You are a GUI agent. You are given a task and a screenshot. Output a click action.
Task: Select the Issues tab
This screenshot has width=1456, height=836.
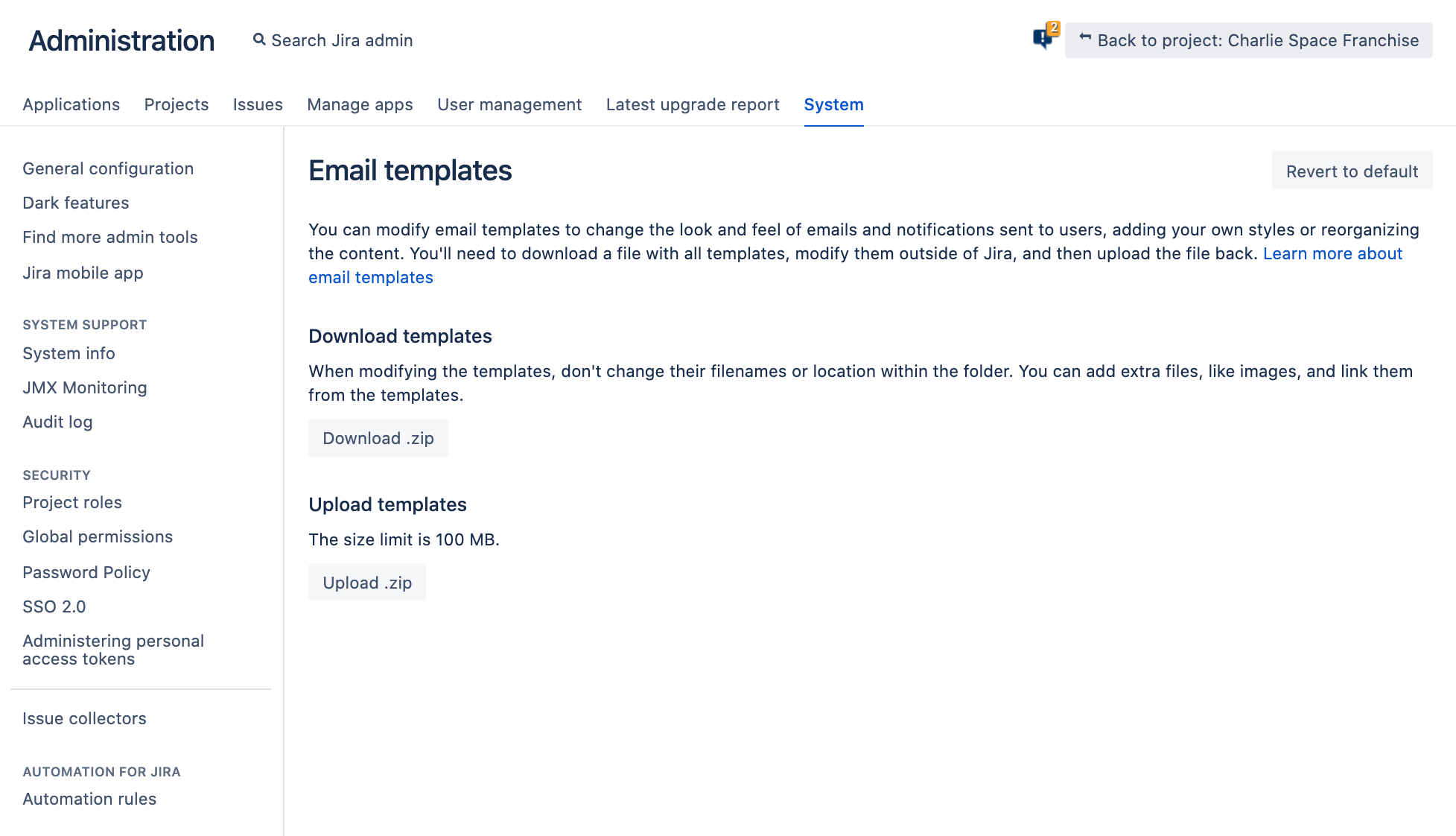tap(258, 104)
